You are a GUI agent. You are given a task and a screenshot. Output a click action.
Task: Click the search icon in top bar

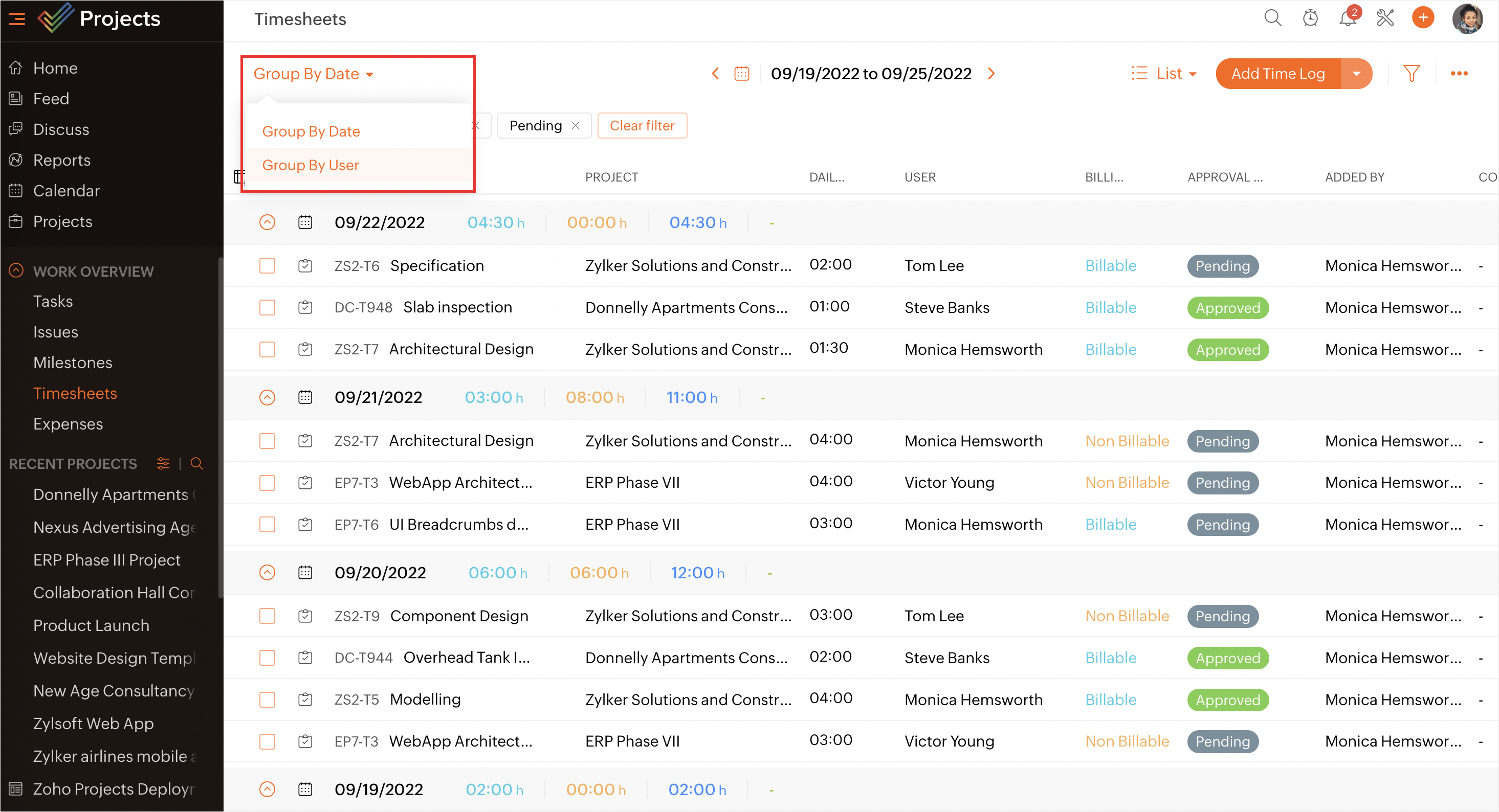pos(1273,18)
